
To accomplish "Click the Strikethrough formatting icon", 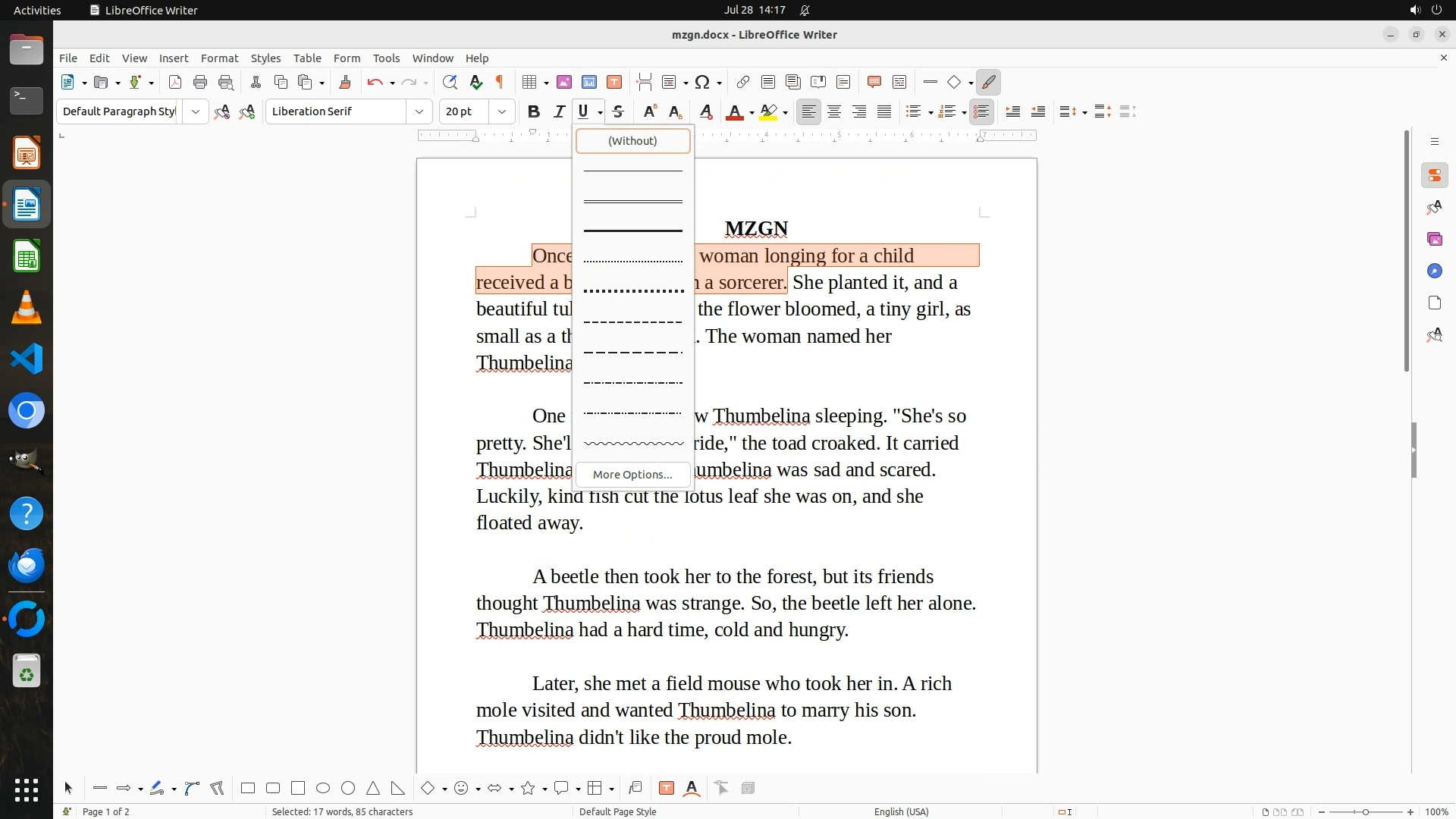I will coord(618,111).
